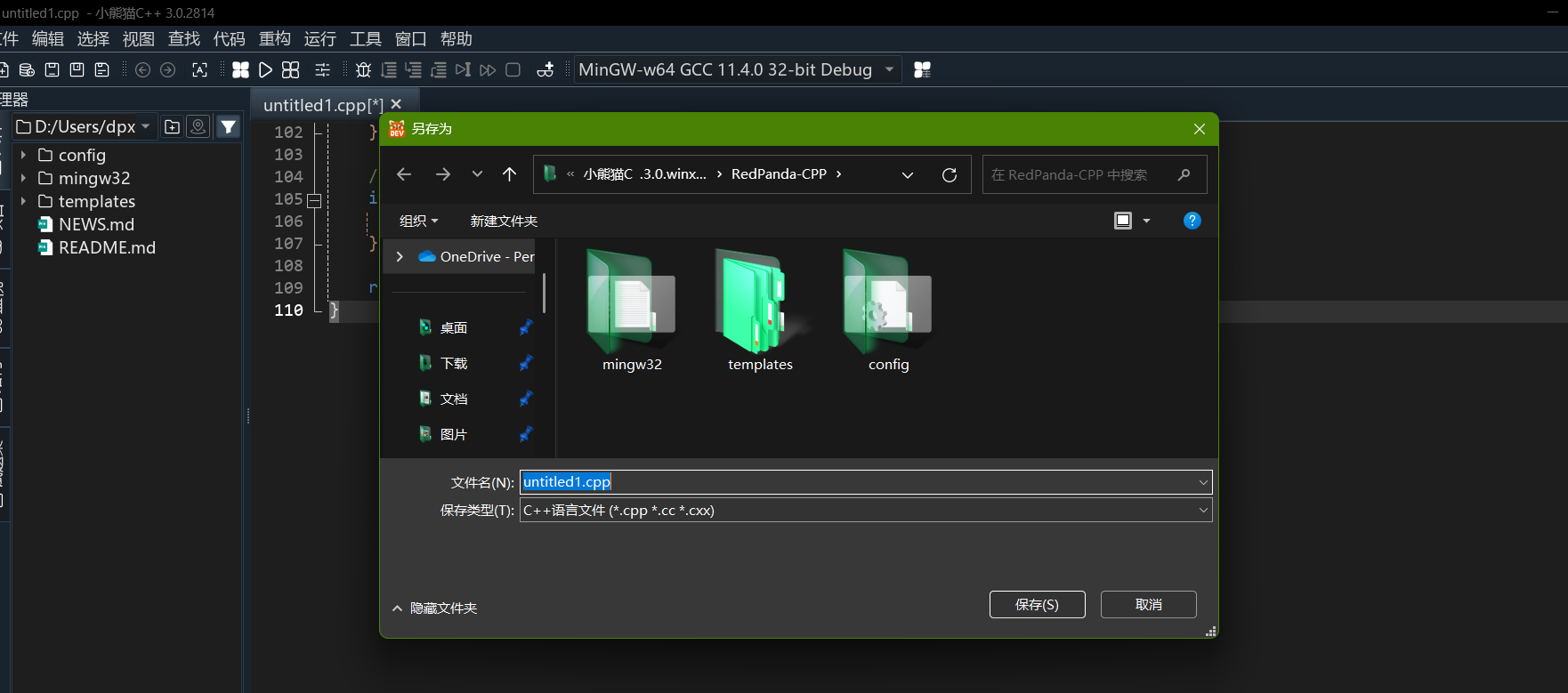Screen dimensions: 1568x693
Task: Expand the config folder in file tree
Action: 23,155
